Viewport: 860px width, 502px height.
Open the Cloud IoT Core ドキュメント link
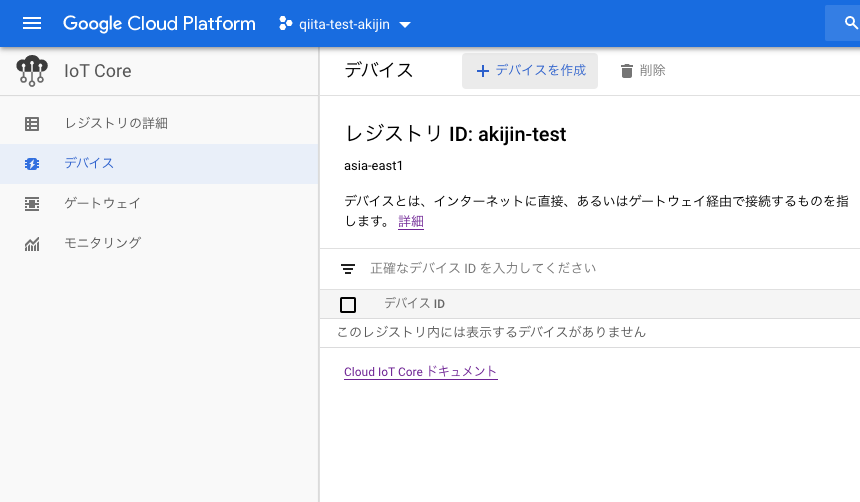pyautogui.click(x=421, y=371)
